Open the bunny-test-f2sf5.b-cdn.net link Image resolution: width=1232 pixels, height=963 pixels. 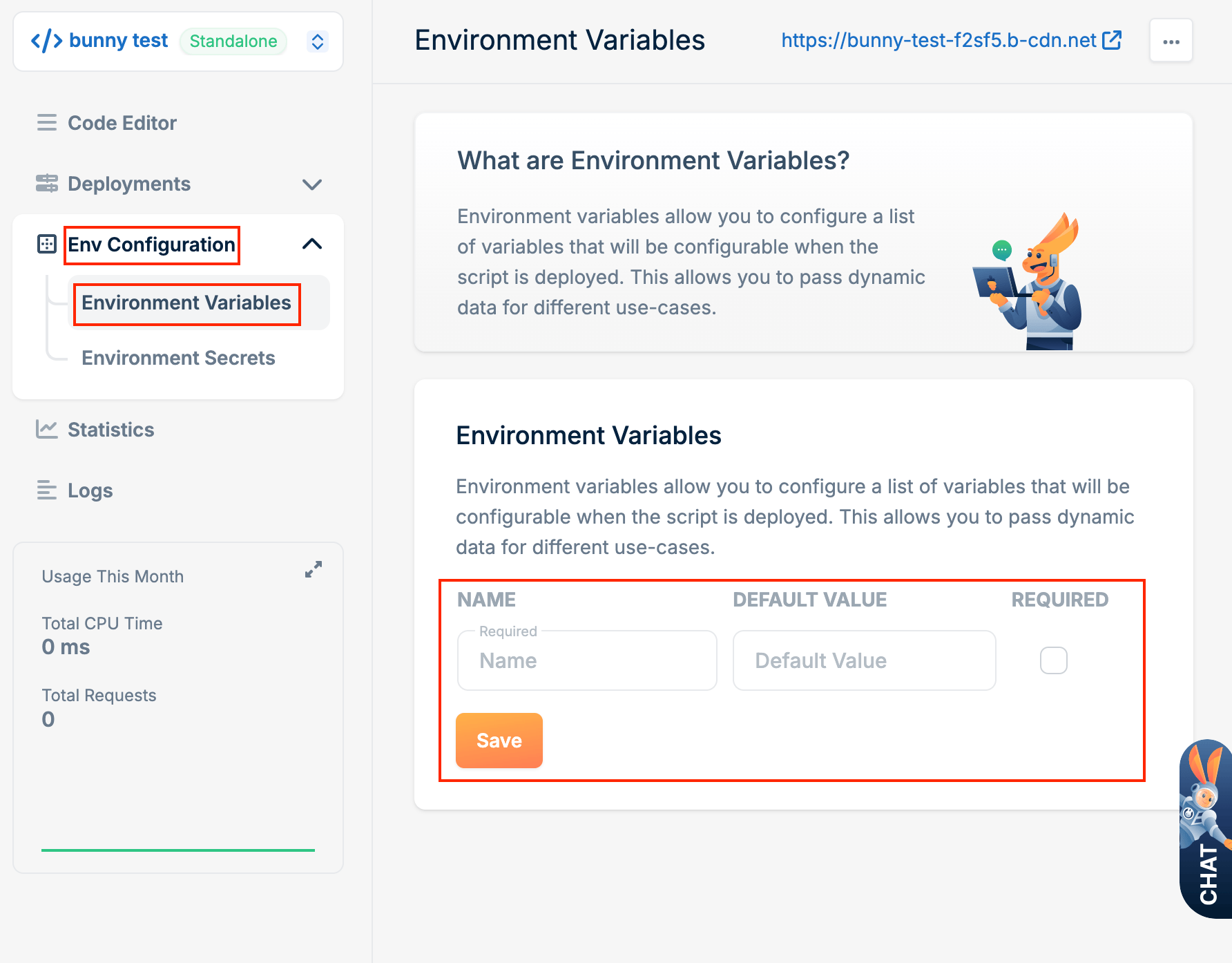(x=951, y=40)
